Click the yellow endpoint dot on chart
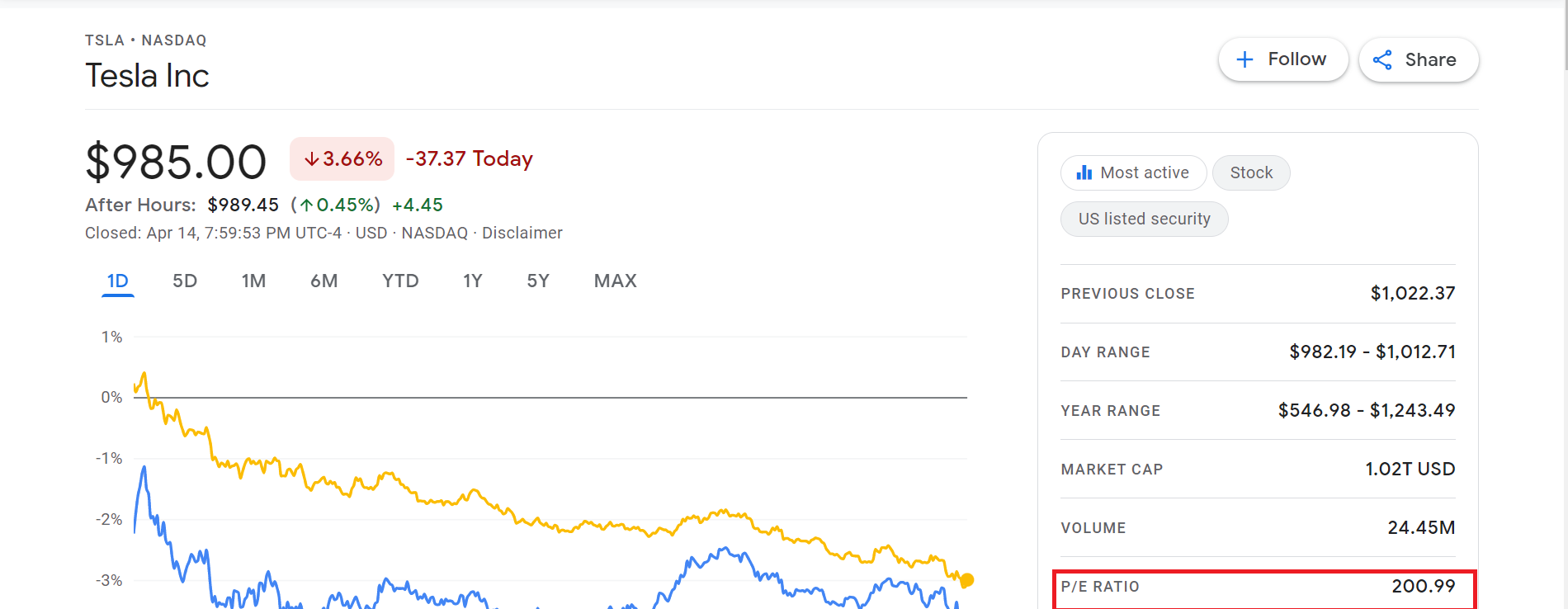 967,580
